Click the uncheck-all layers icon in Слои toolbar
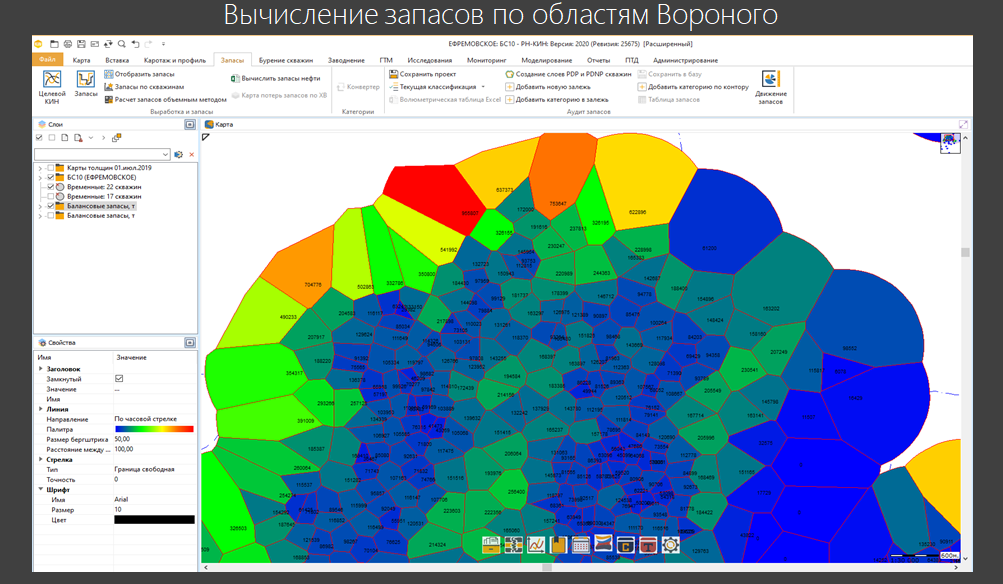 (52, 138)
